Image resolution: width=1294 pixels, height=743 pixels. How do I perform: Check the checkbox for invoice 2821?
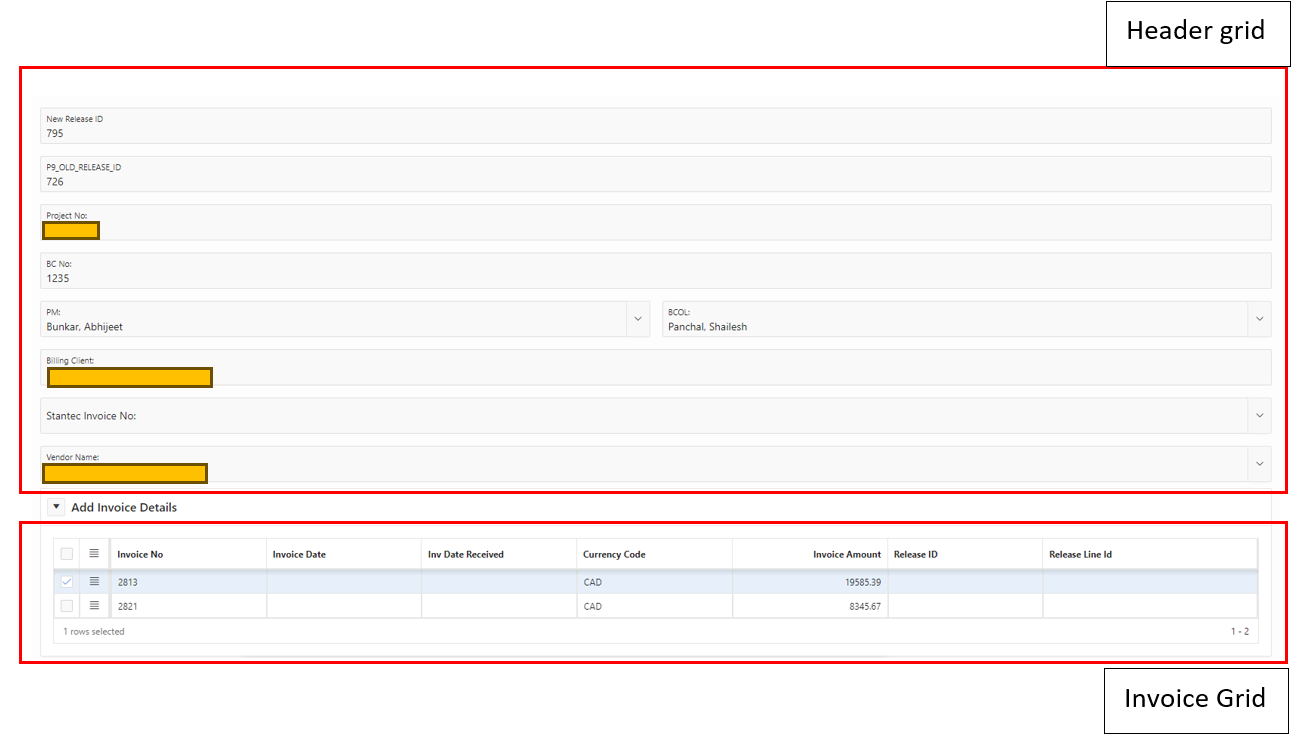pos(65,605)
